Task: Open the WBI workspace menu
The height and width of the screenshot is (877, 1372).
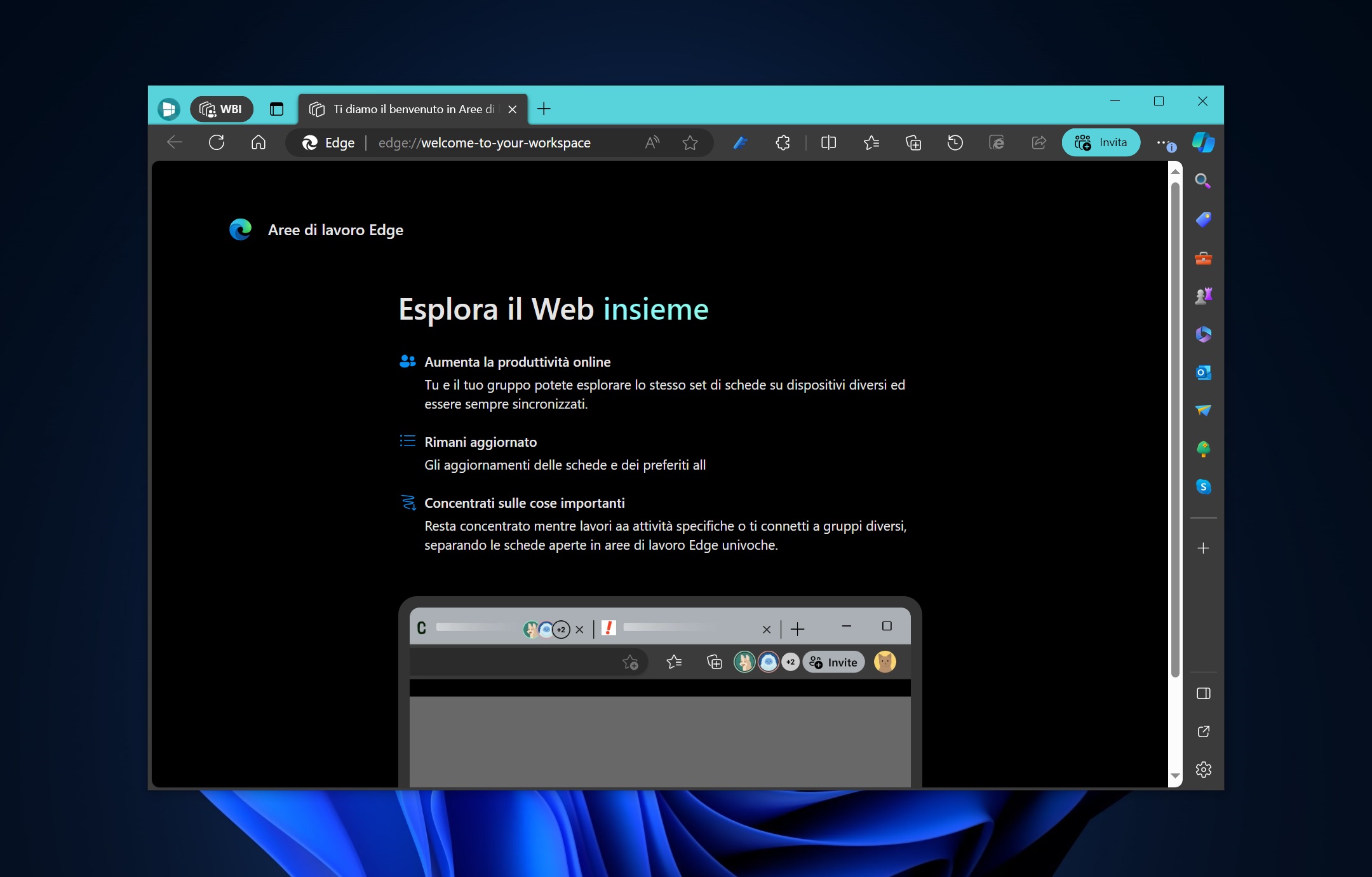Action: tap(221, 109)
